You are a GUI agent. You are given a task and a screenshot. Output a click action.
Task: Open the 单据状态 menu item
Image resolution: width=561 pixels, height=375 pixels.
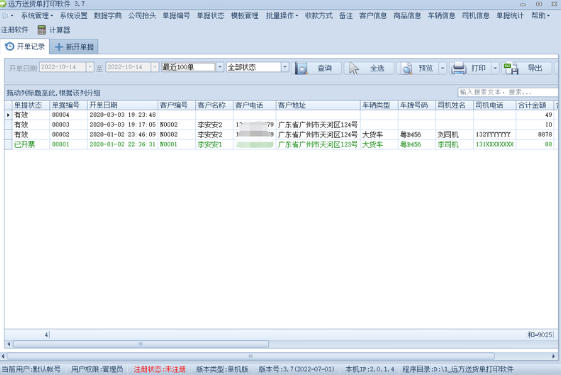click(x=210, y=15)
